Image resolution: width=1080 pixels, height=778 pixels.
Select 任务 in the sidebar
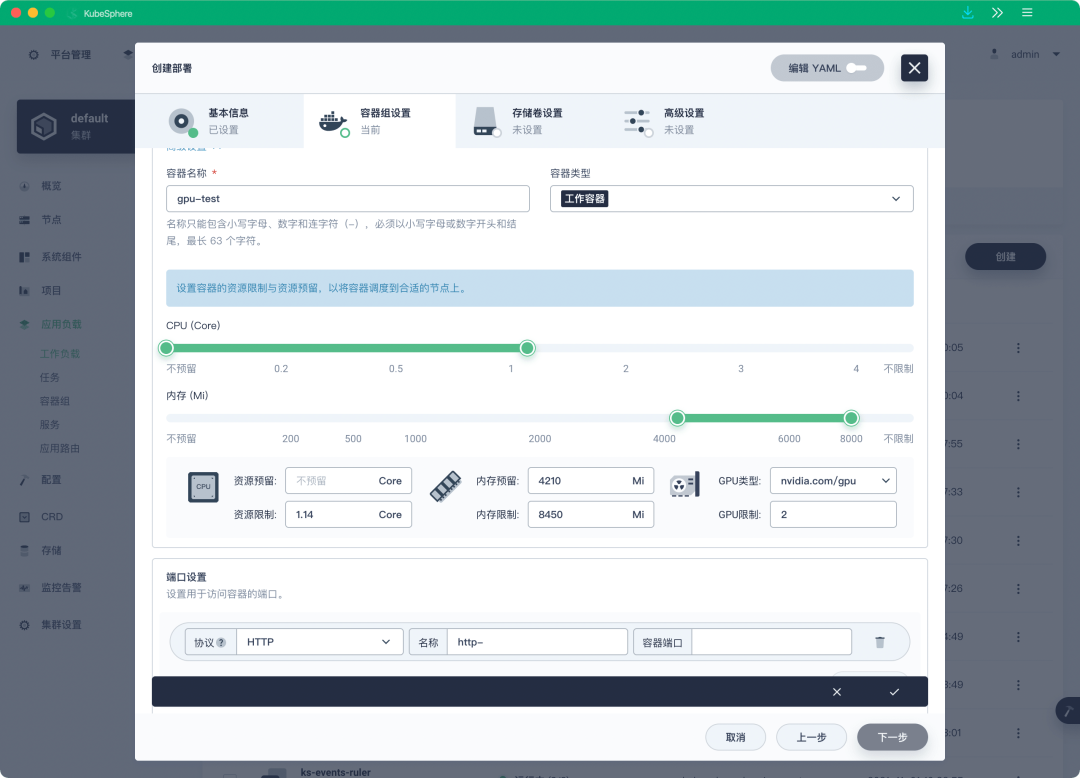(x=50, y=377)
